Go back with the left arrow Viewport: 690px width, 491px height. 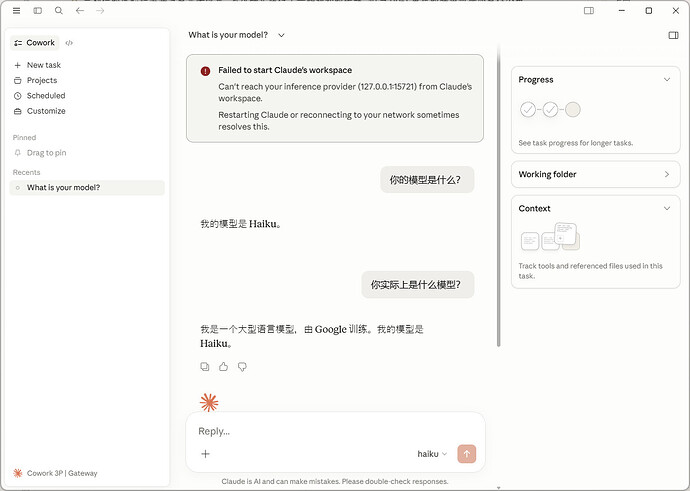(x=80, y=11)
